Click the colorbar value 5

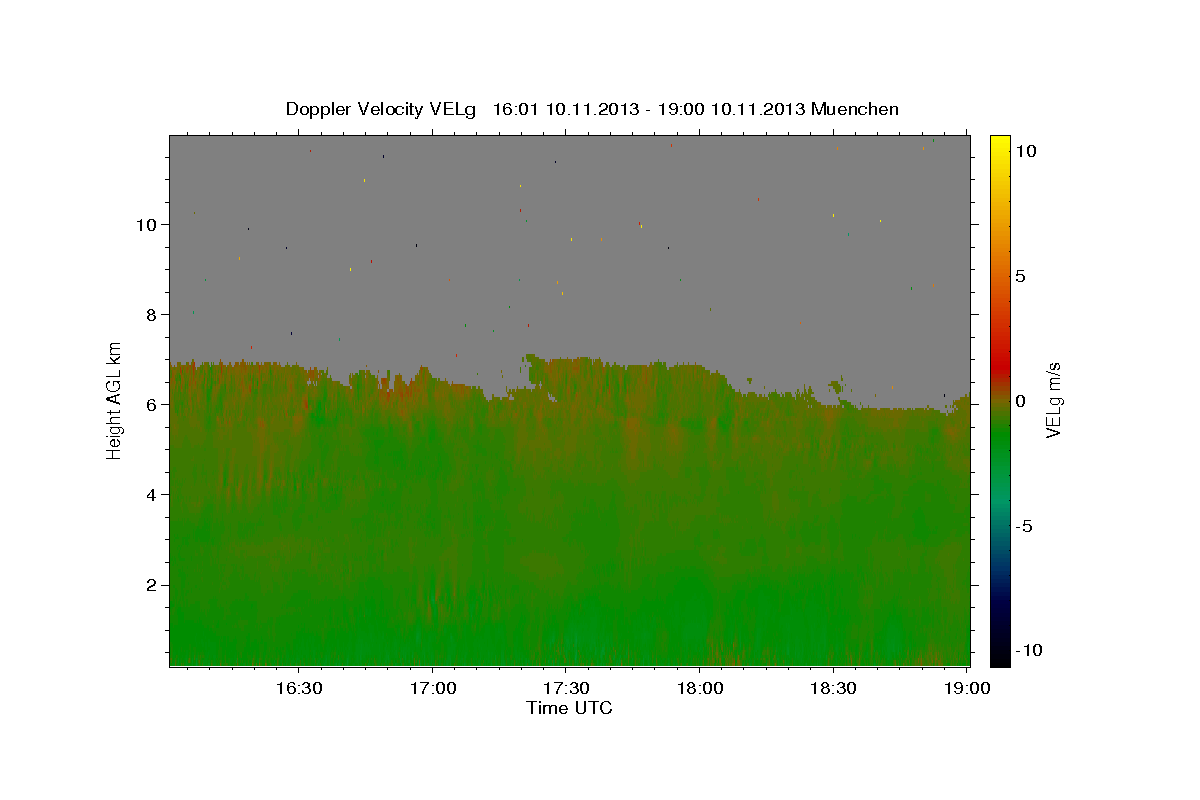point(1020,276)
